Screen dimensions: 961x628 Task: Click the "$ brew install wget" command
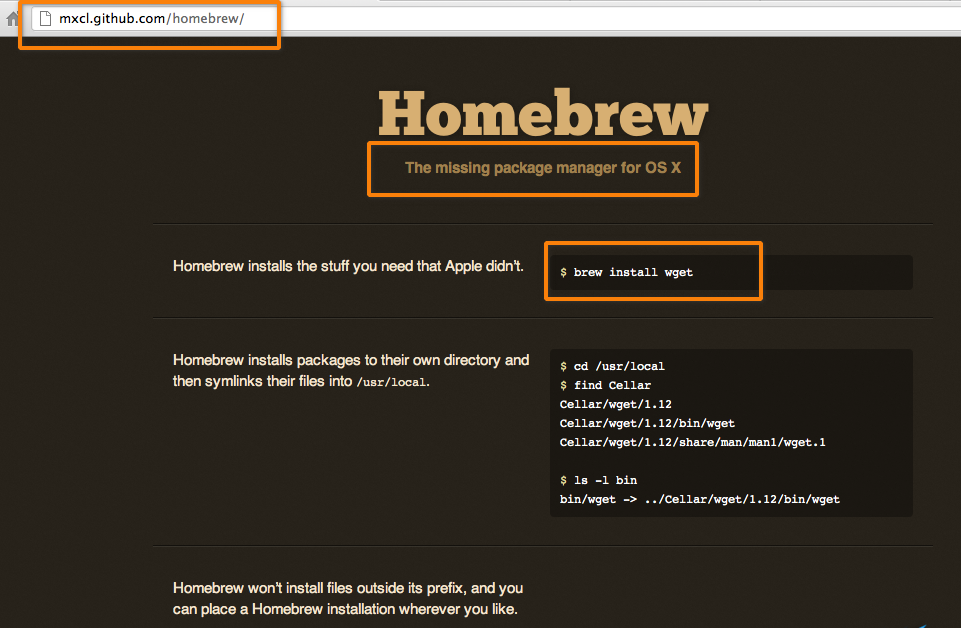[626, 272]
